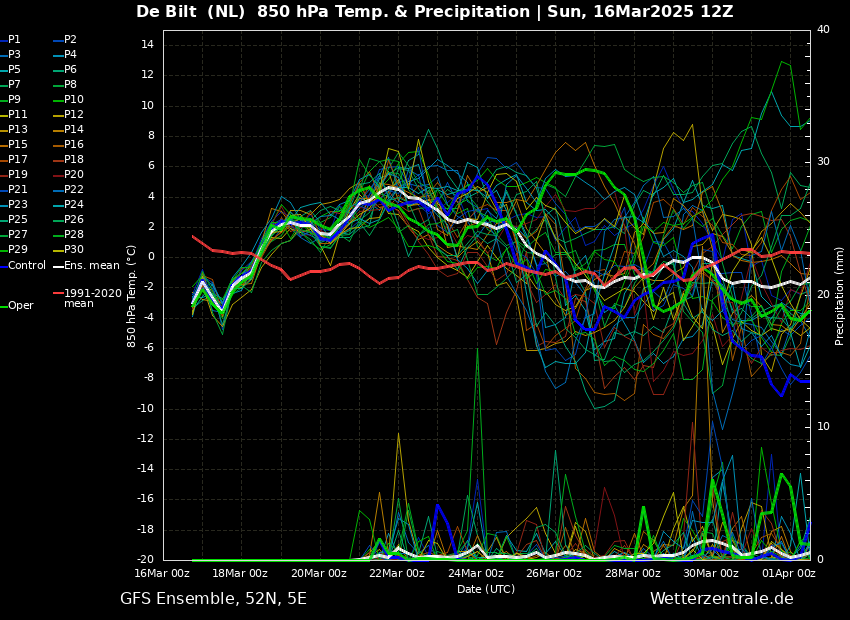Select the Oper legend entry

(x=20, y=306)
